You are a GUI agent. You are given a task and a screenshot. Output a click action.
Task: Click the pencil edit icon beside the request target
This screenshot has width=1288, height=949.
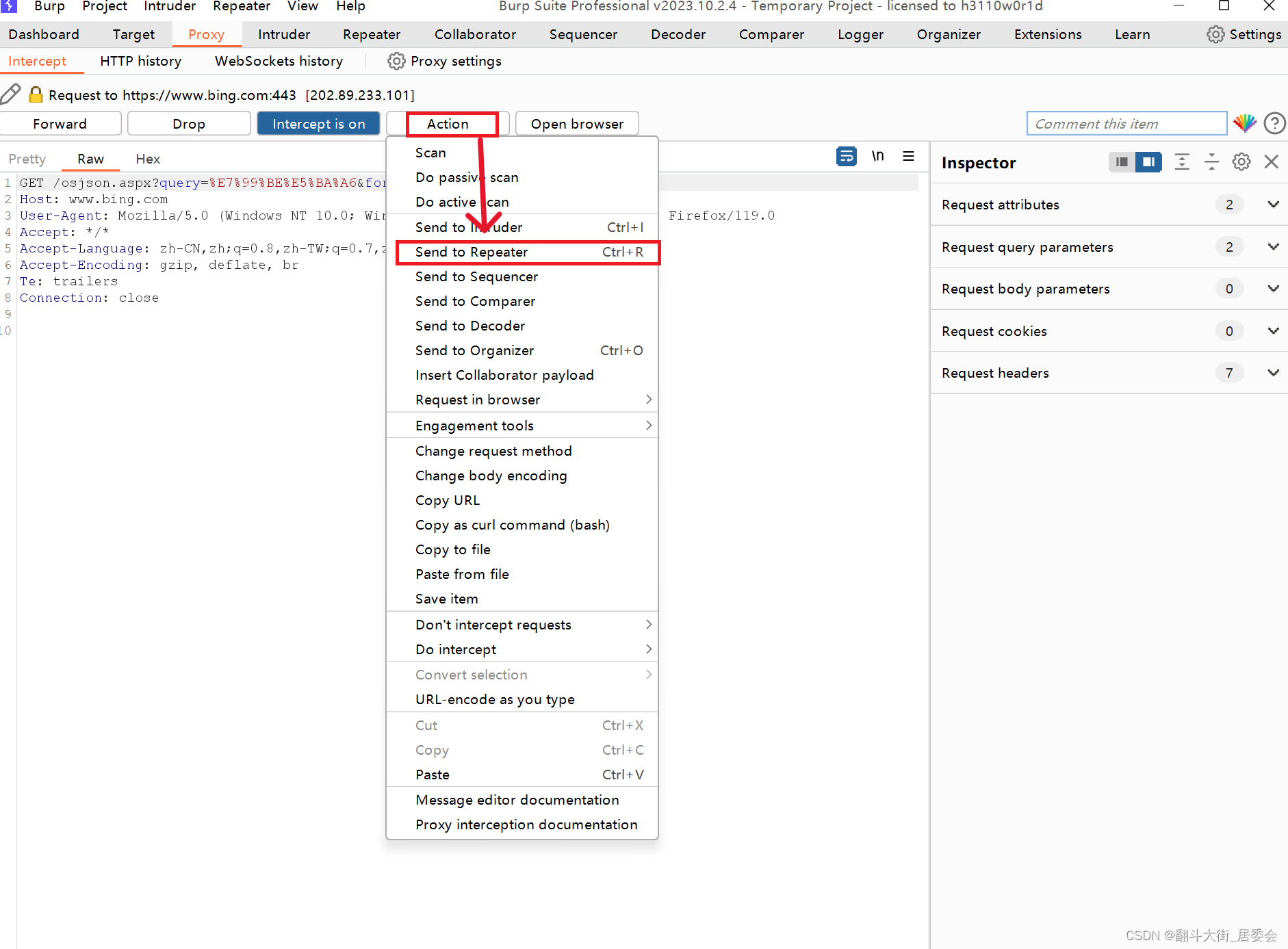pyautogui.click(x=10, y=94)
